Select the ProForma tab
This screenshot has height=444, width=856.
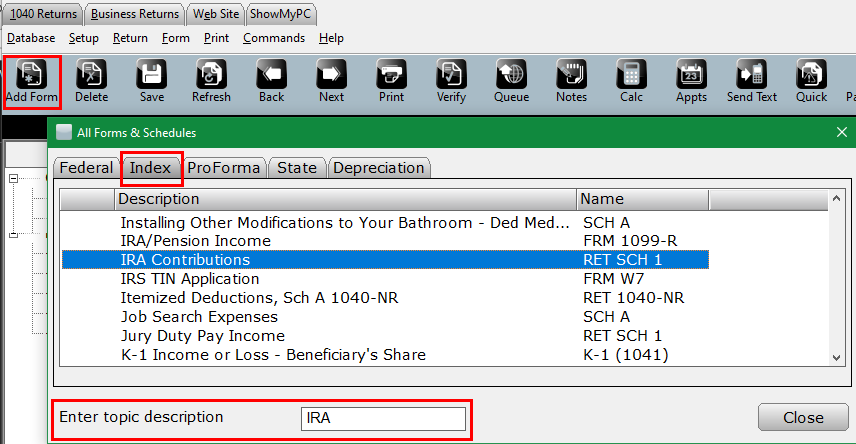[224, 168]
